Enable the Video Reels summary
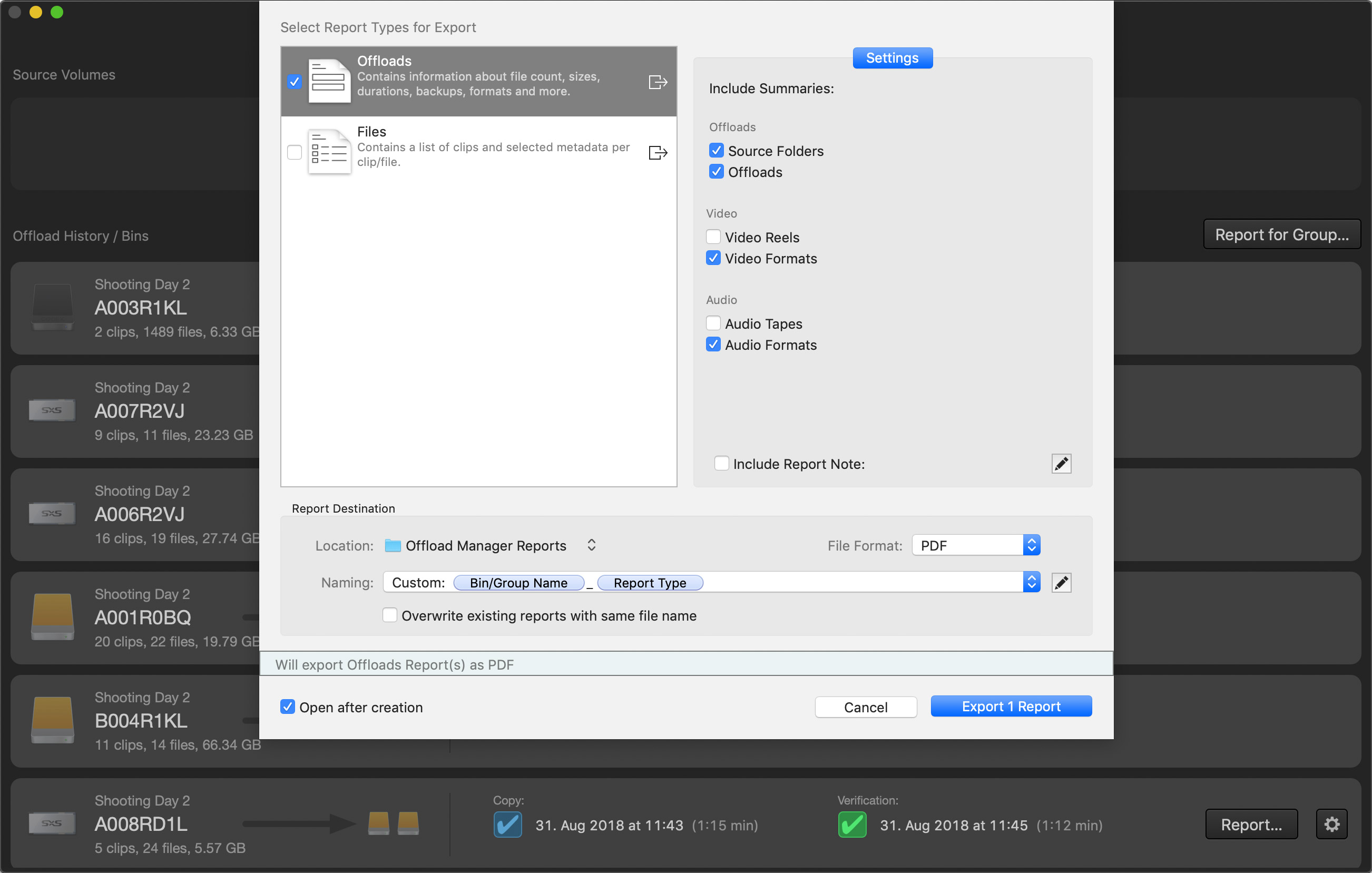Viewport: 1372px width, 873px height. (x=713, y=237)
